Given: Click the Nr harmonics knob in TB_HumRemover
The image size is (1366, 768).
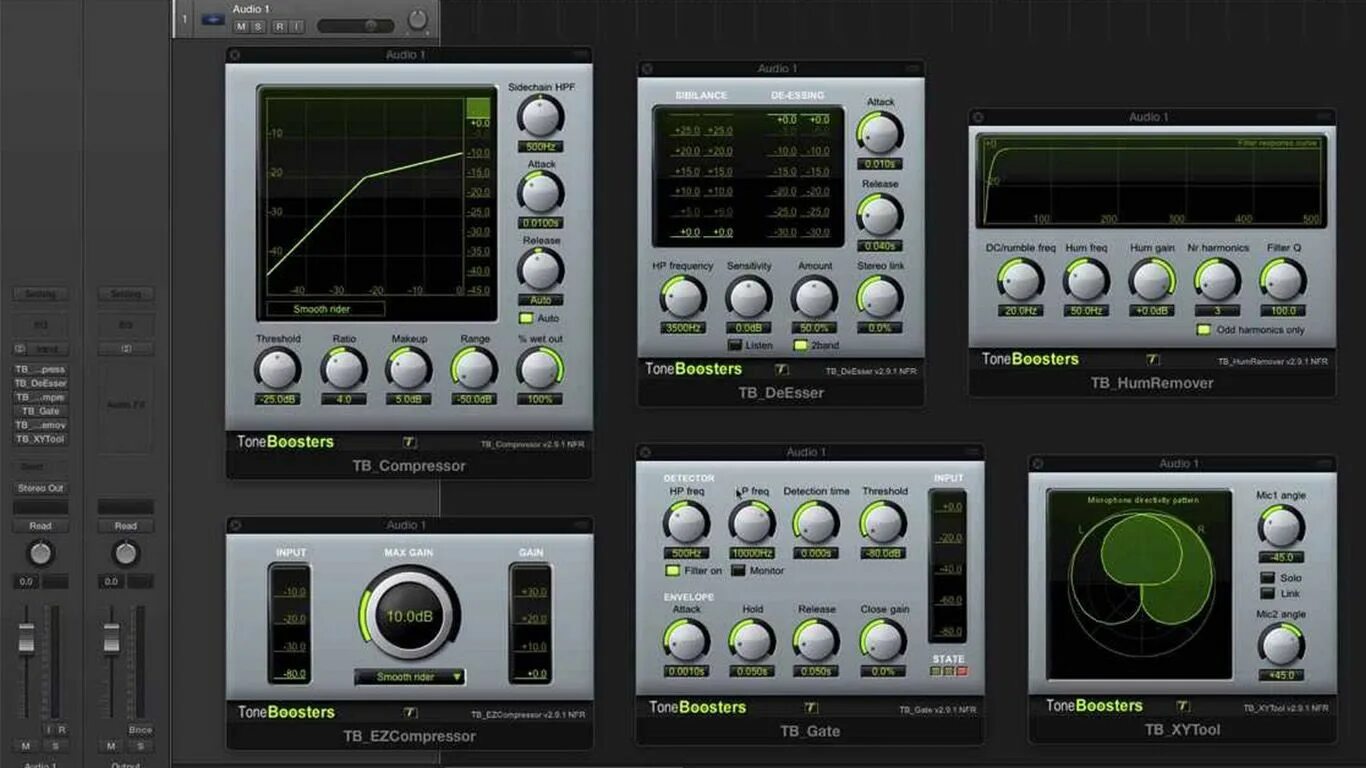Looking at the screenshot, I should pyautogui.click(x=1217, y=279).
